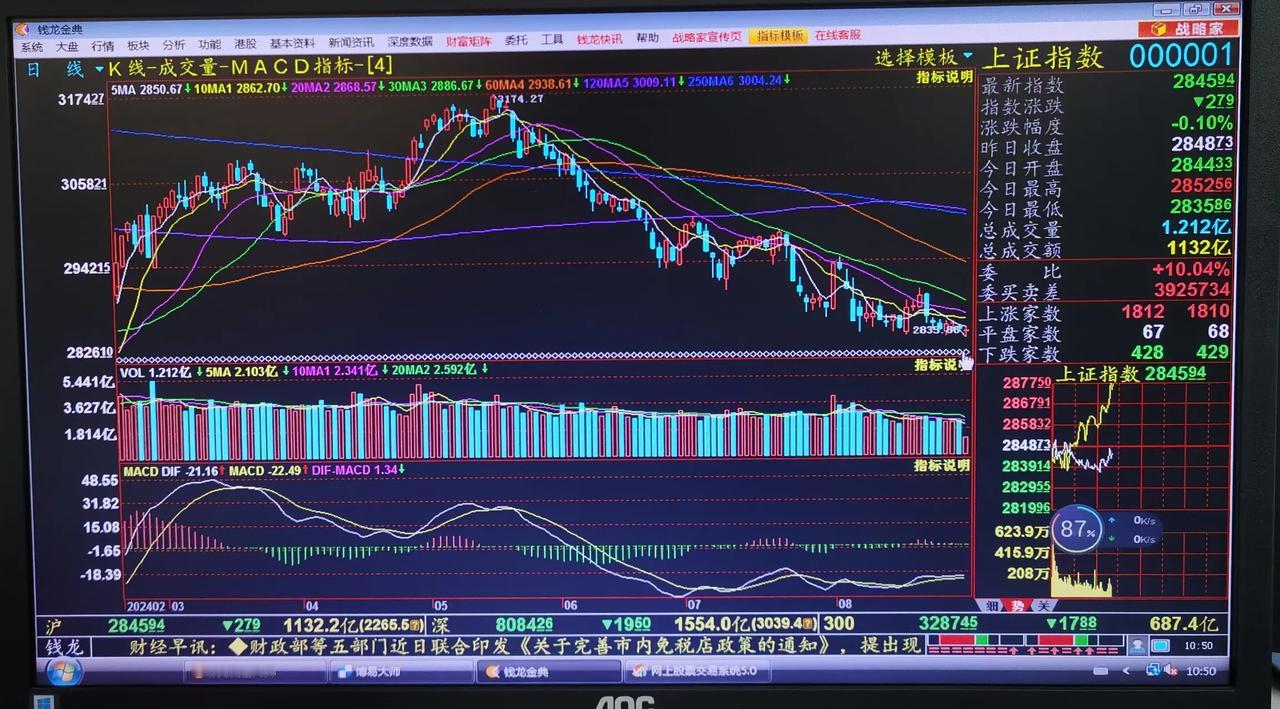
Task: Click the 钱龙金典 title bar icon
Action: click(22, 29)
